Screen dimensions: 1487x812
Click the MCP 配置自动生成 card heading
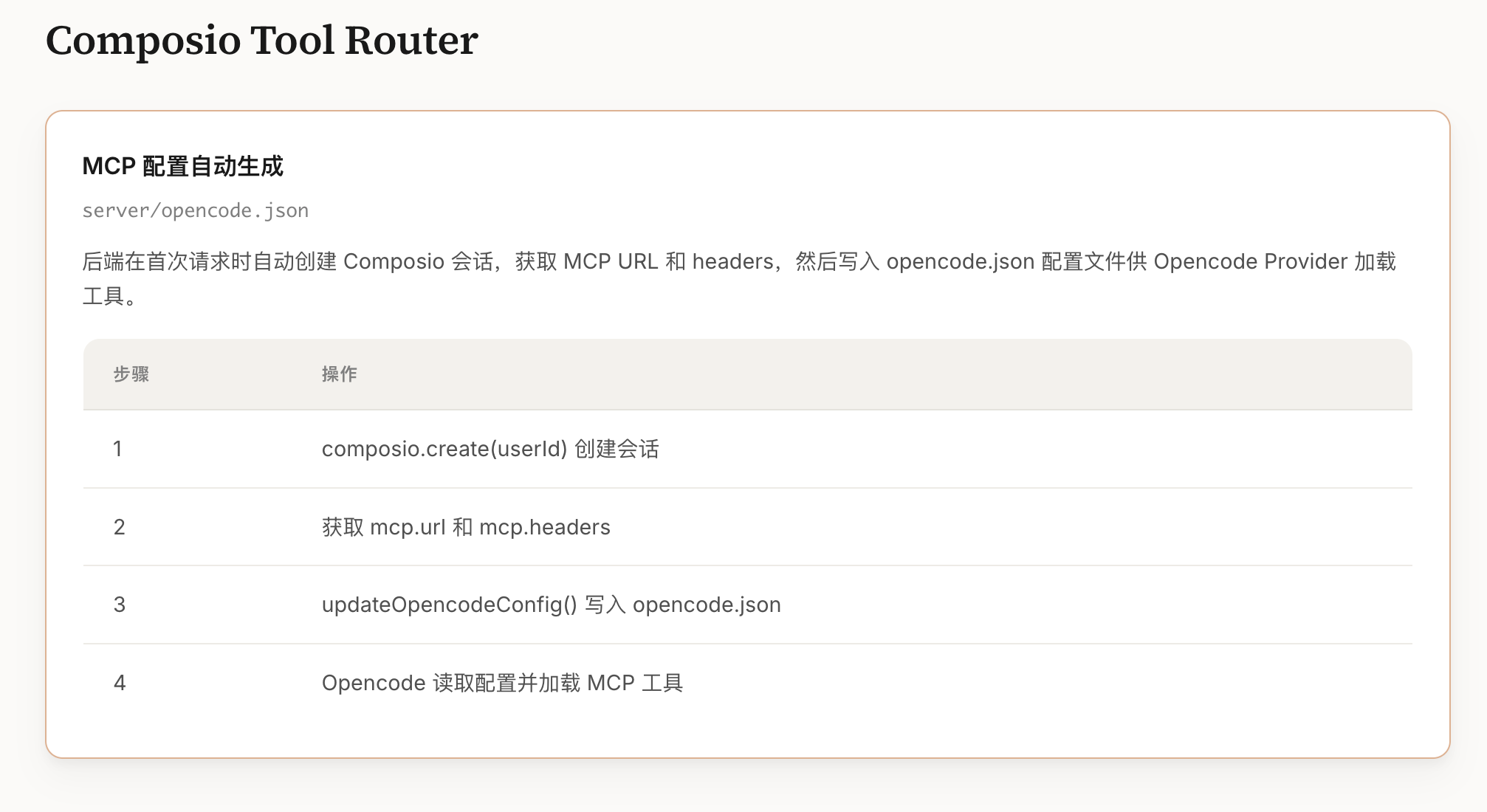point(182,166)
